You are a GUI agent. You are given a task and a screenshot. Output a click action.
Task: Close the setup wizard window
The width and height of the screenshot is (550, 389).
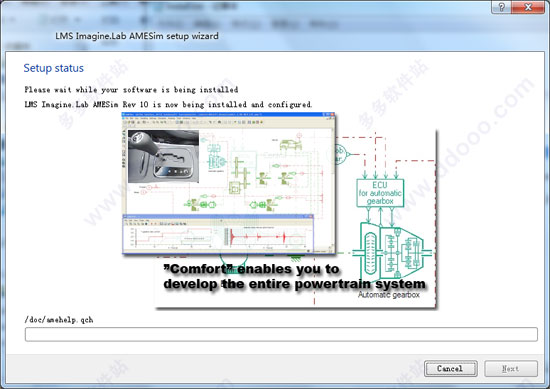click(528, 7)
